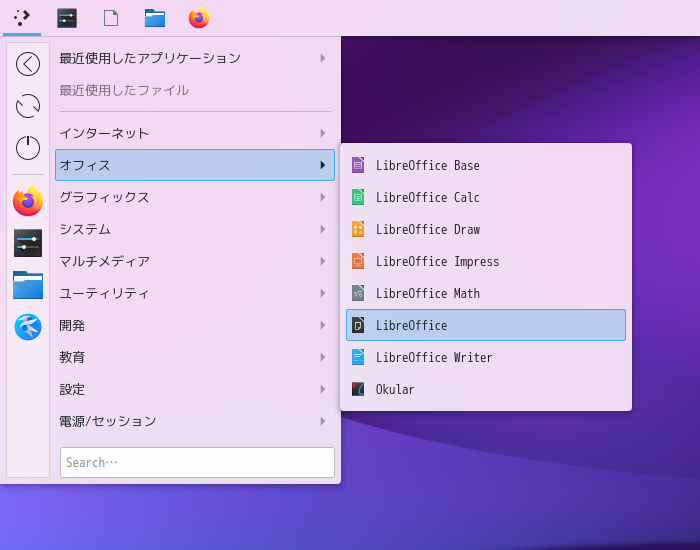Click the blue LibreOffice Writer icon

(x=358, y=357)
